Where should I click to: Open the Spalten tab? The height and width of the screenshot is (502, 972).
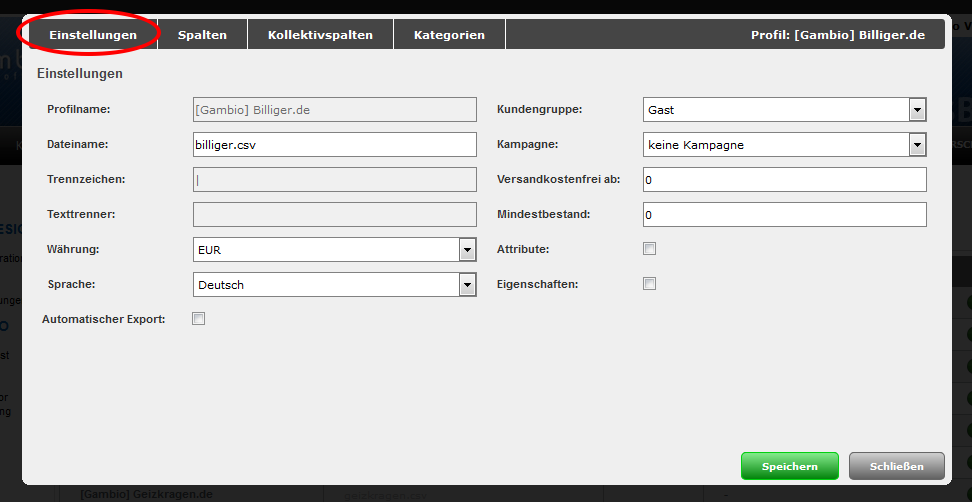(x=202, y=35)
